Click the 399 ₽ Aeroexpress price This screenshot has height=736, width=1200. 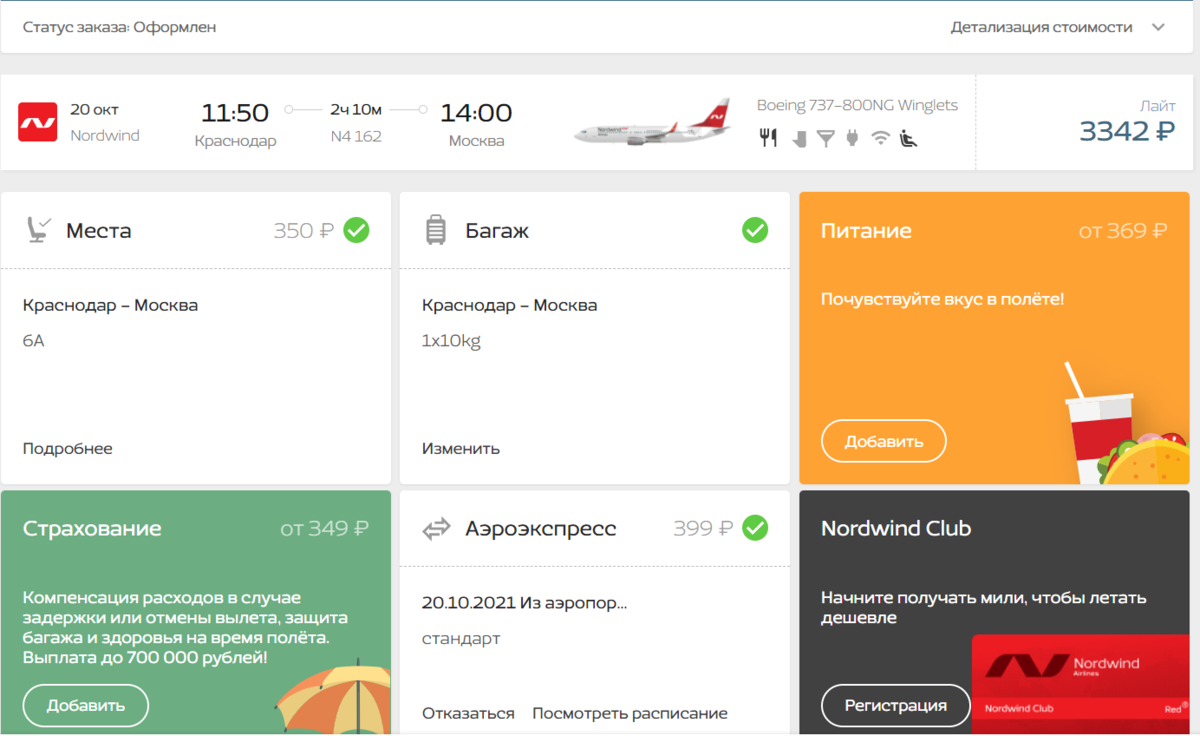click(x=703, y=528)
